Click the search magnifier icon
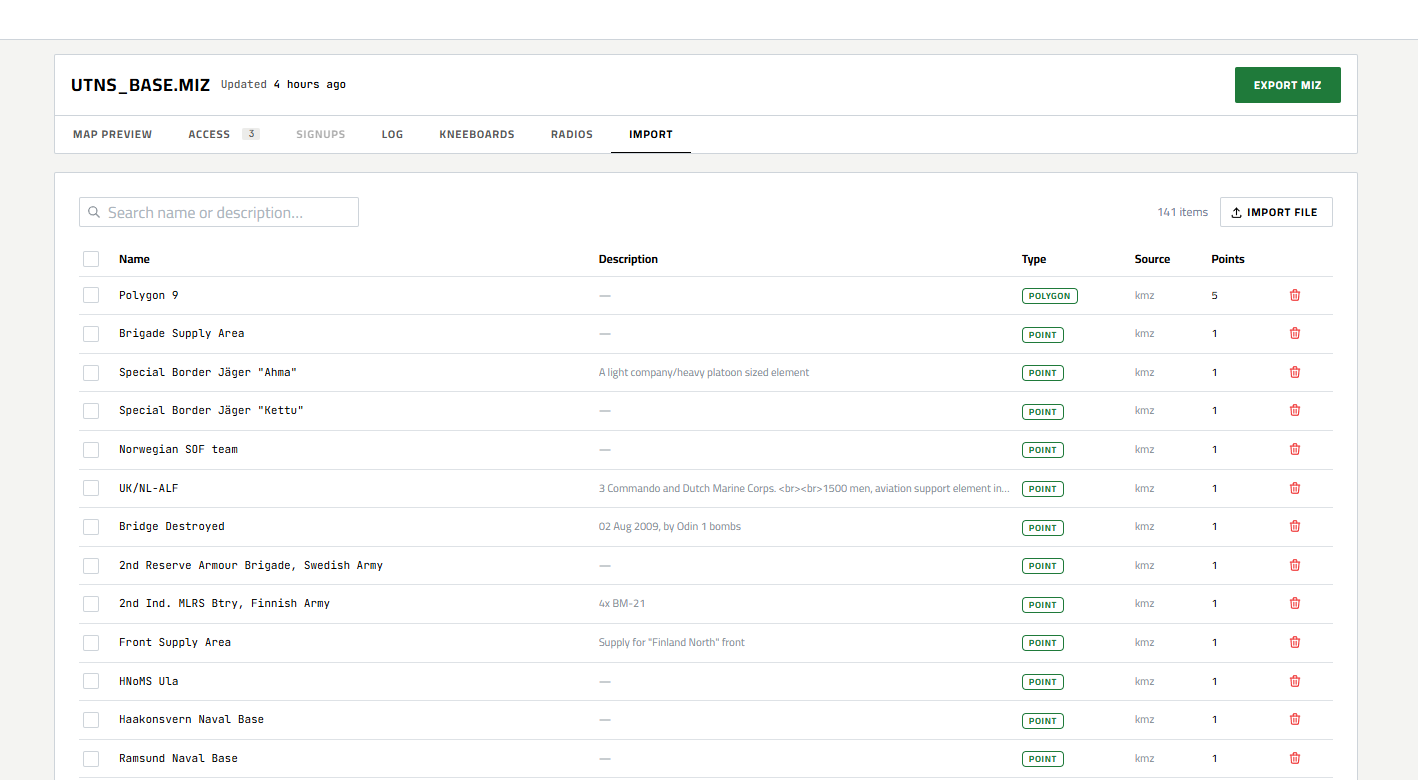This screenshot has width=1418, height=780. tap(94, 212)
